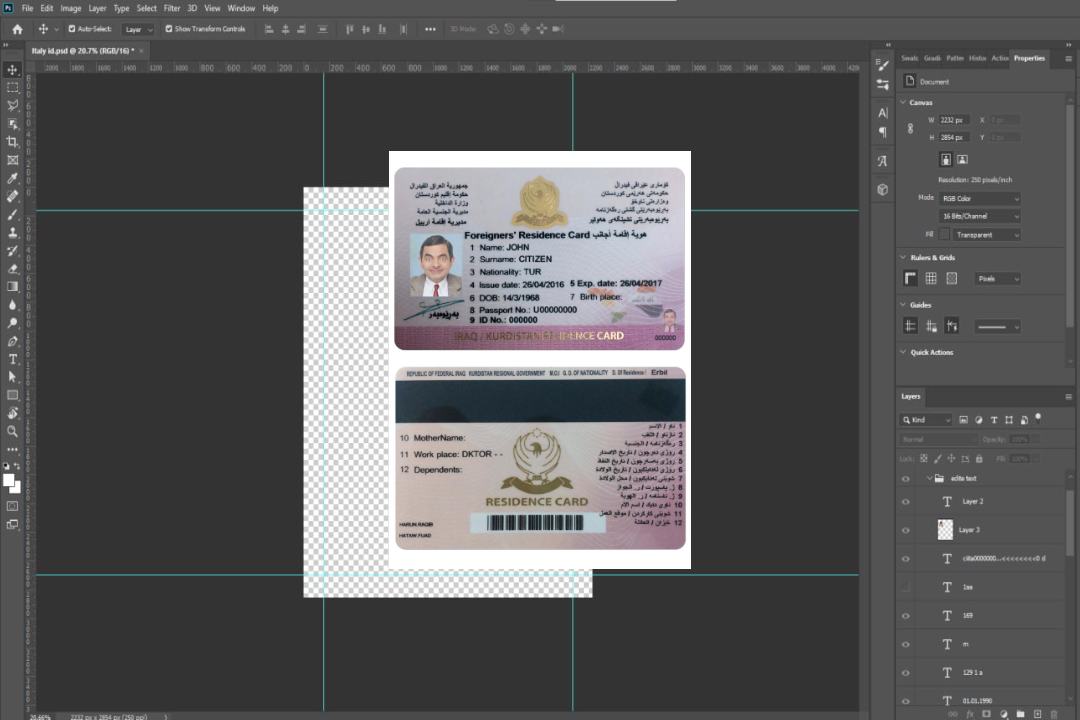
Task: Select Layer 3 thumbnail in Layers panel
Action: [x=945, y=529]
